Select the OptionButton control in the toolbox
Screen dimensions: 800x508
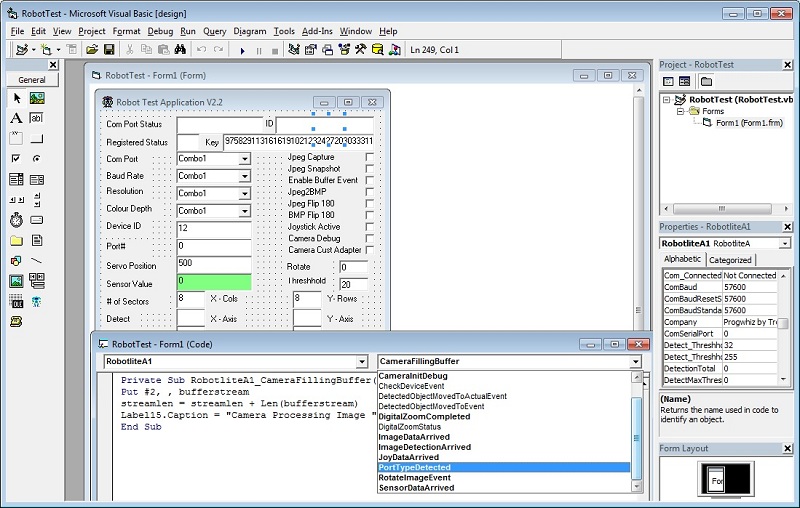(x=37, y=159)
